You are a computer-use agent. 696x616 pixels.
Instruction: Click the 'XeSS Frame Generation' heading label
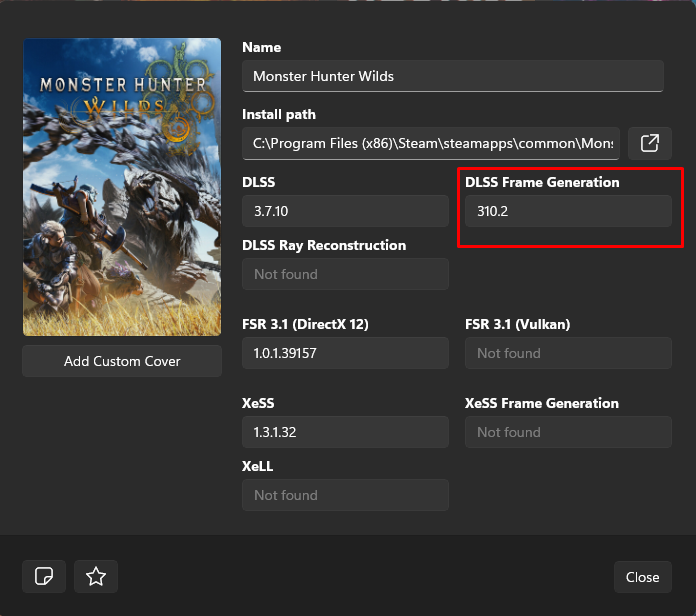click(x=542, y=403)
